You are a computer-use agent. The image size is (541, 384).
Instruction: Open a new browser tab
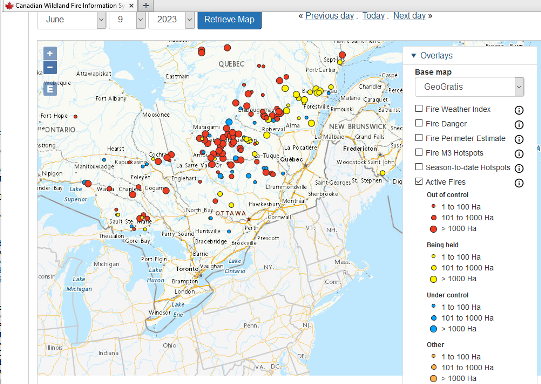pyautogui.click(x=146, y=6)
